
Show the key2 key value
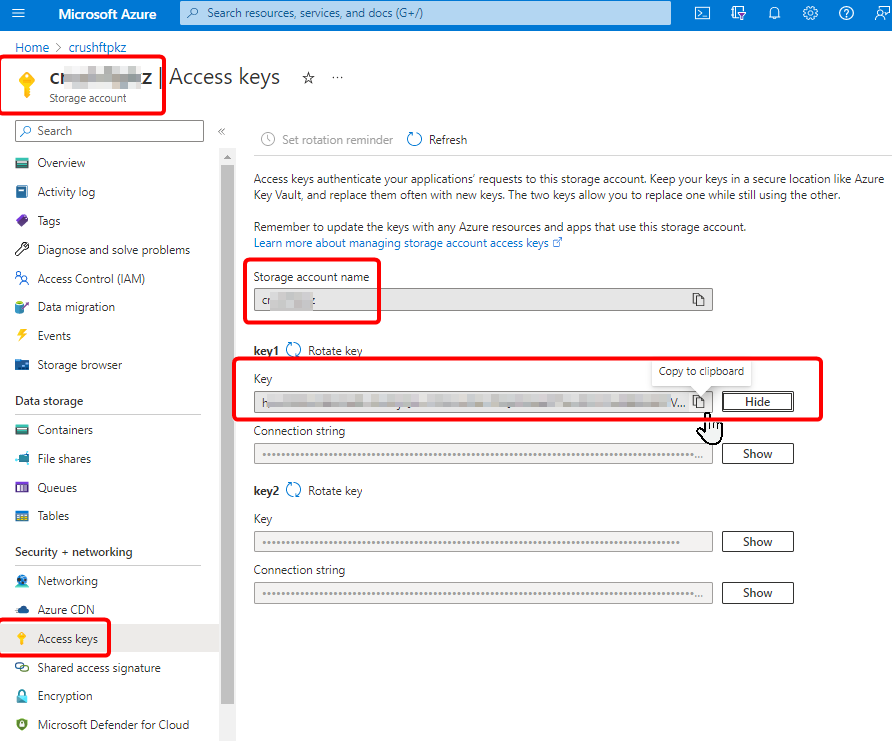(758, 541)
